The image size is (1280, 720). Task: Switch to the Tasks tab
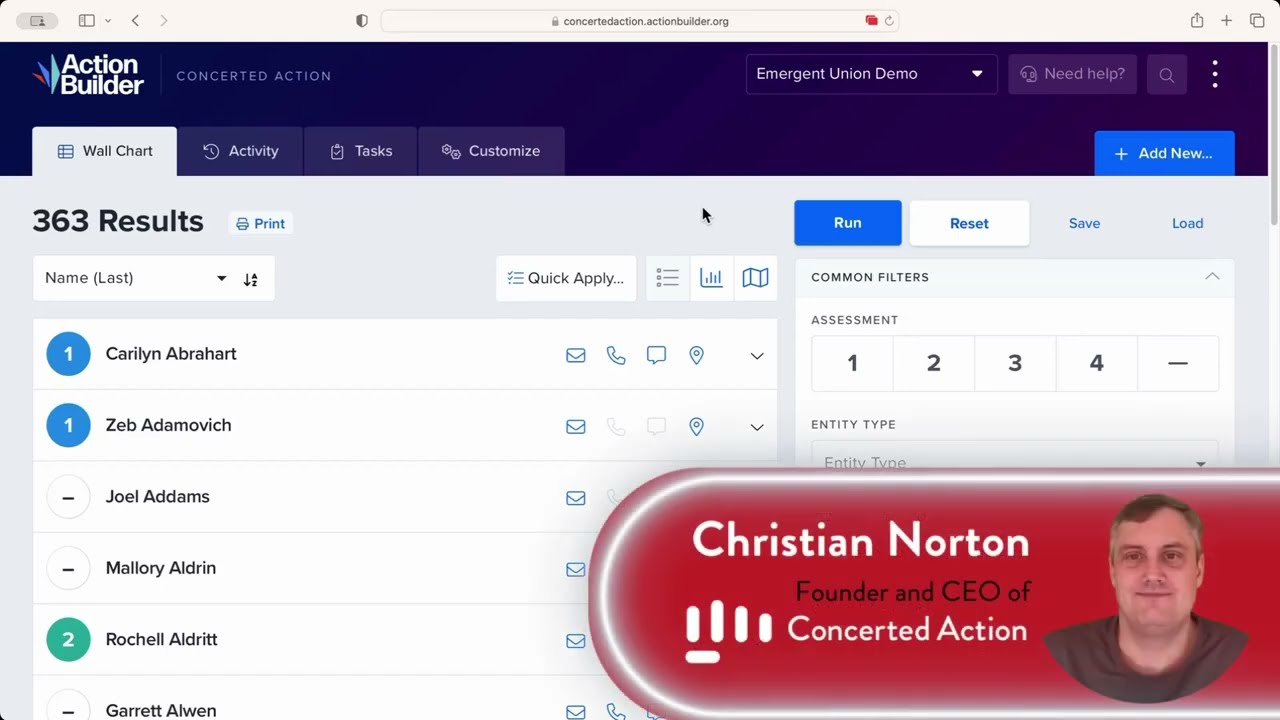coord(361,151)
